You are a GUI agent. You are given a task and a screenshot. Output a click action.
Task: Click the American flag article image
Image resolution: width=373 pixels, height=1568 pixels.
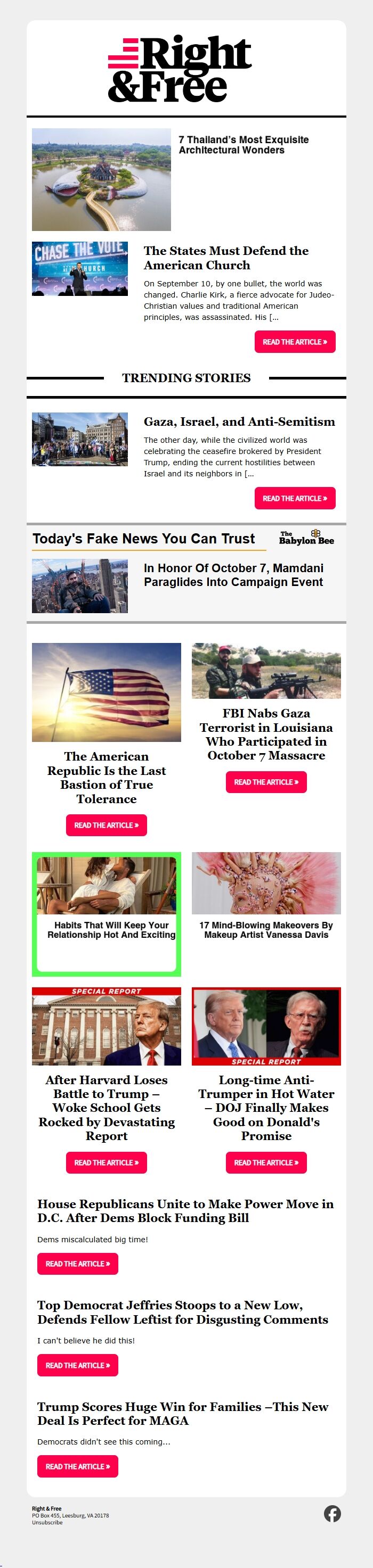(107, 692)
